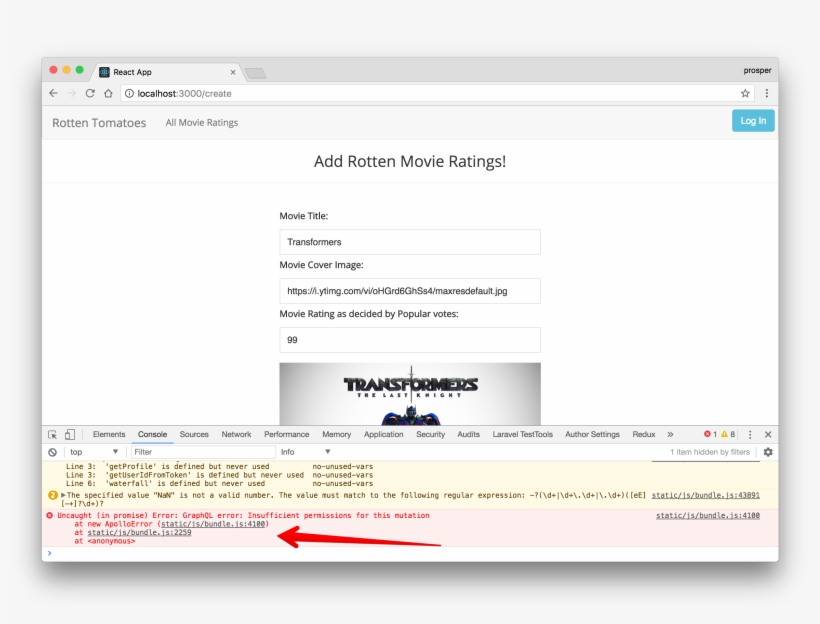This screenshot has height=624, width=820.
Task: Click the red error icon beside Uncaught
Action: 50,515
